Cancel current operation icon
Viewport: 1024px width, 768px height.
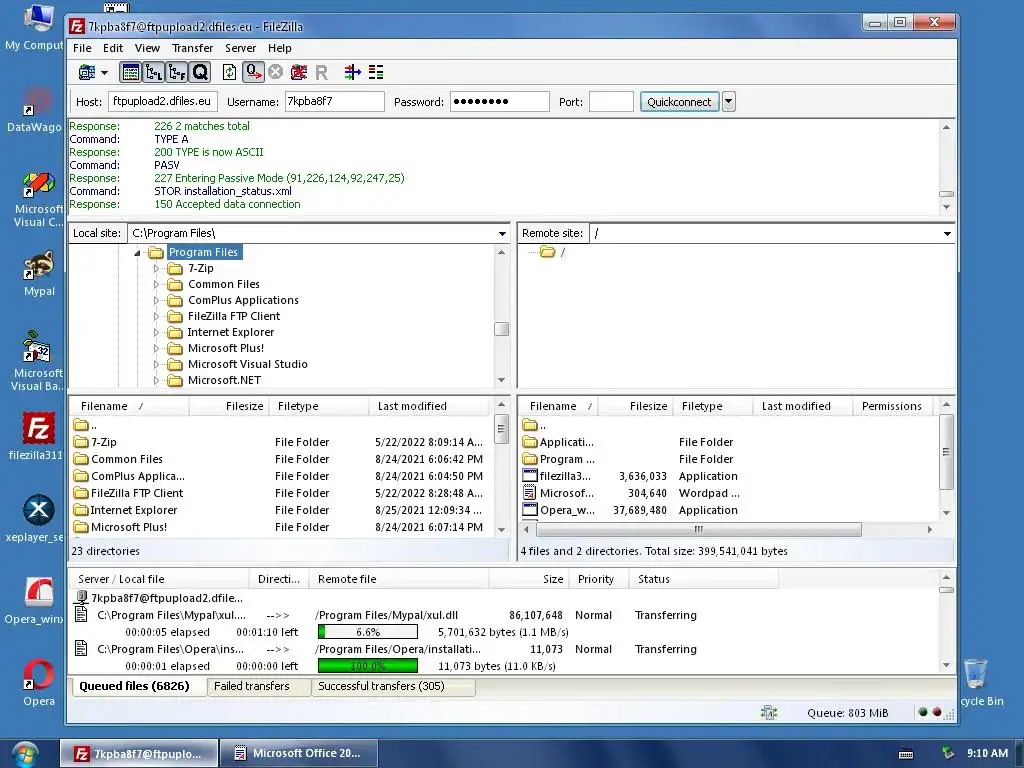click(276, 72)
